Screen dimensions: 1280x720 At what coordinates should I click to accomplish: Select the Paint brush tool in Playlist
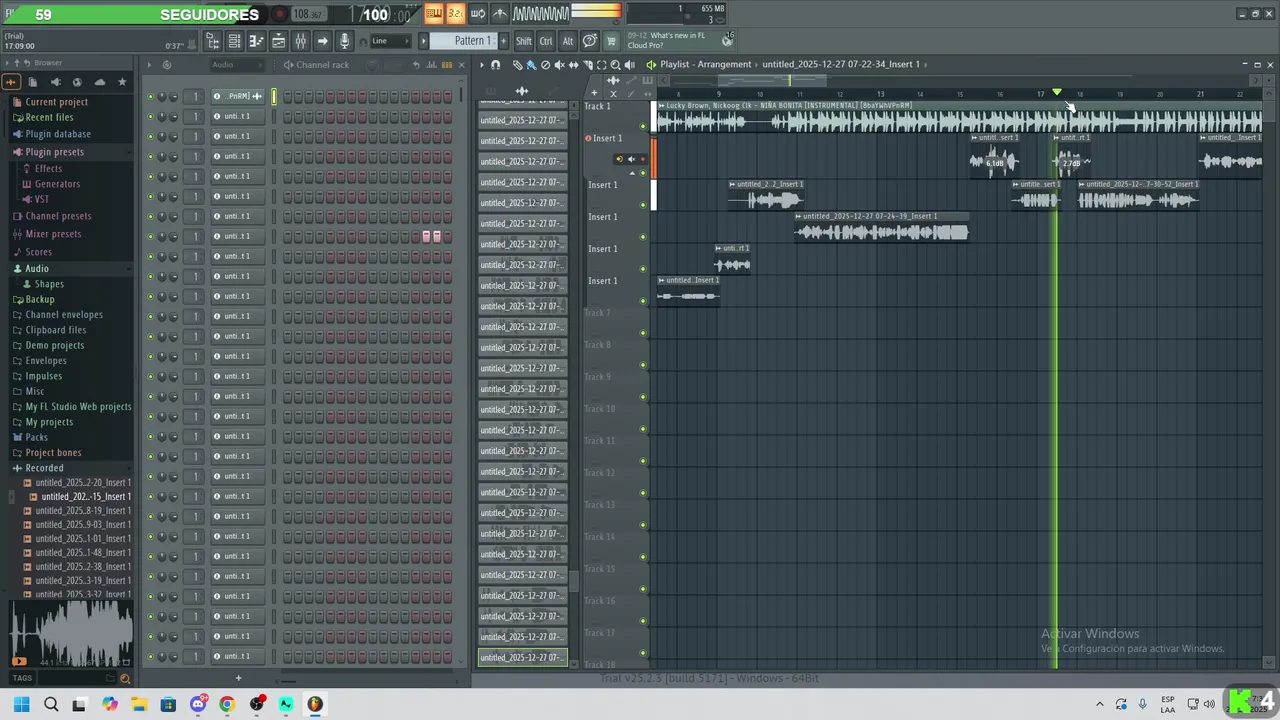point(531,65)
